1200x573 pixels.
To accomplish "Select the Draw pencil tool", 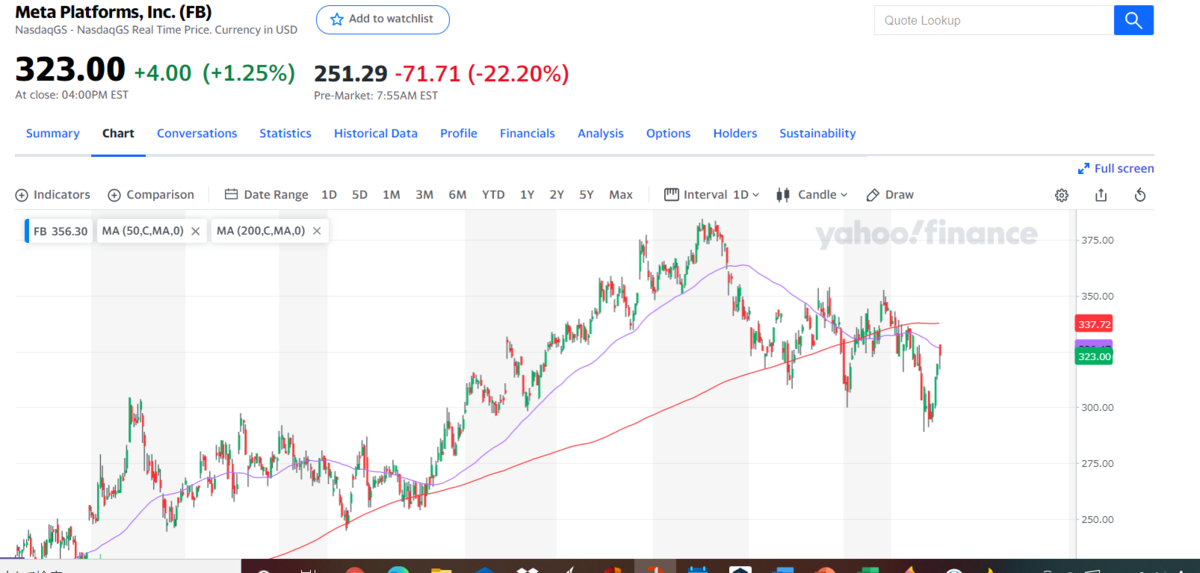I will pyautogui.click(x=890, y=195).
